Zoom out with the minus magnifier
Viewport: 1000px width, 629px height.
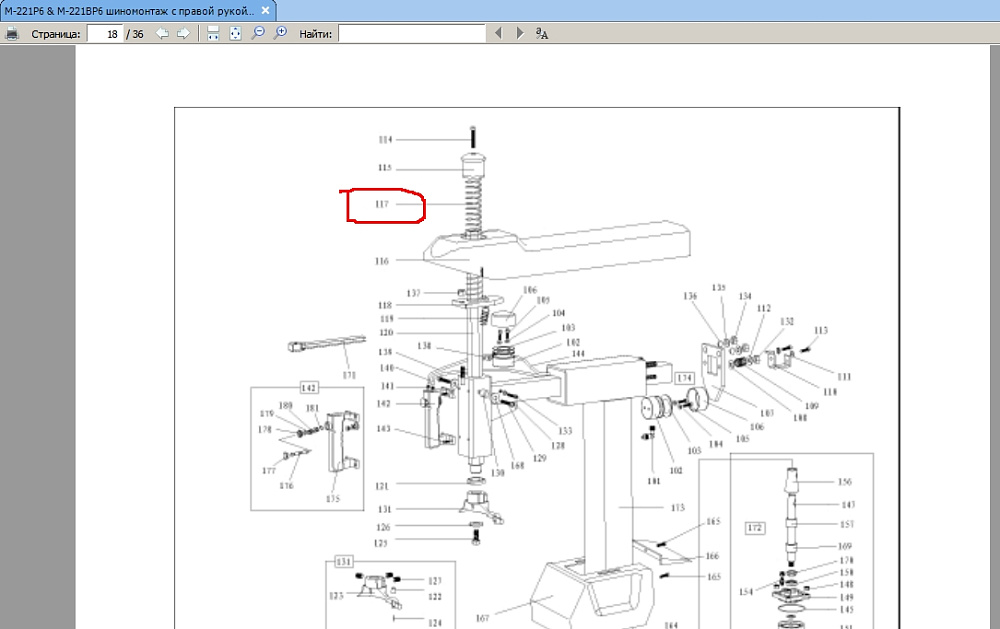[x=258, y=33]
